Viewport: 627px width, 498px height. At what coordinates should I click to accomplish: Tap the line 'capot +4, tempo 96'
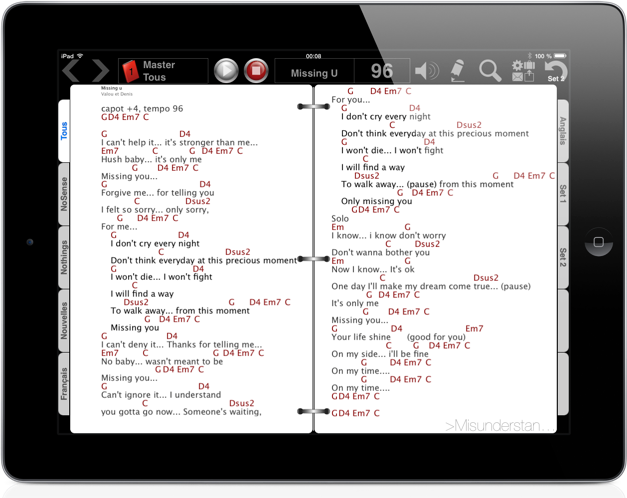(x=142, y=108)
